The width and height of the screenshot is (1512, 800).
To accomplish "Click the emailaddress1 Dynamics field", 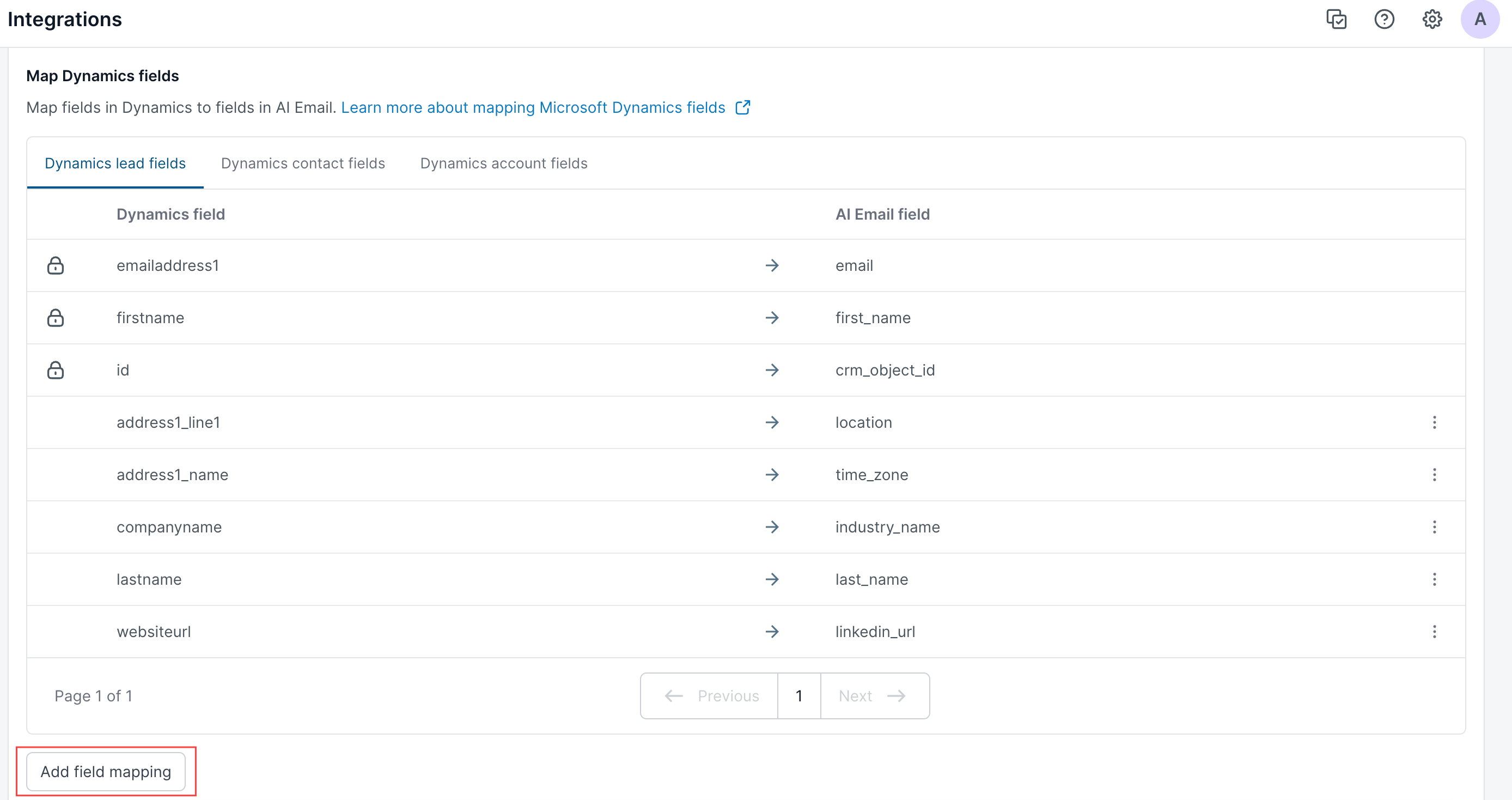I will pos(168,265).
